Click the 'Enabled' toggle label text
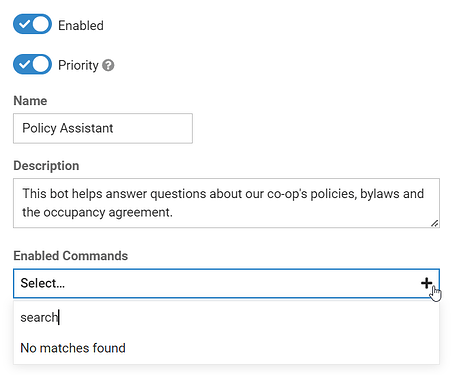456x375 pixels. 81,25
